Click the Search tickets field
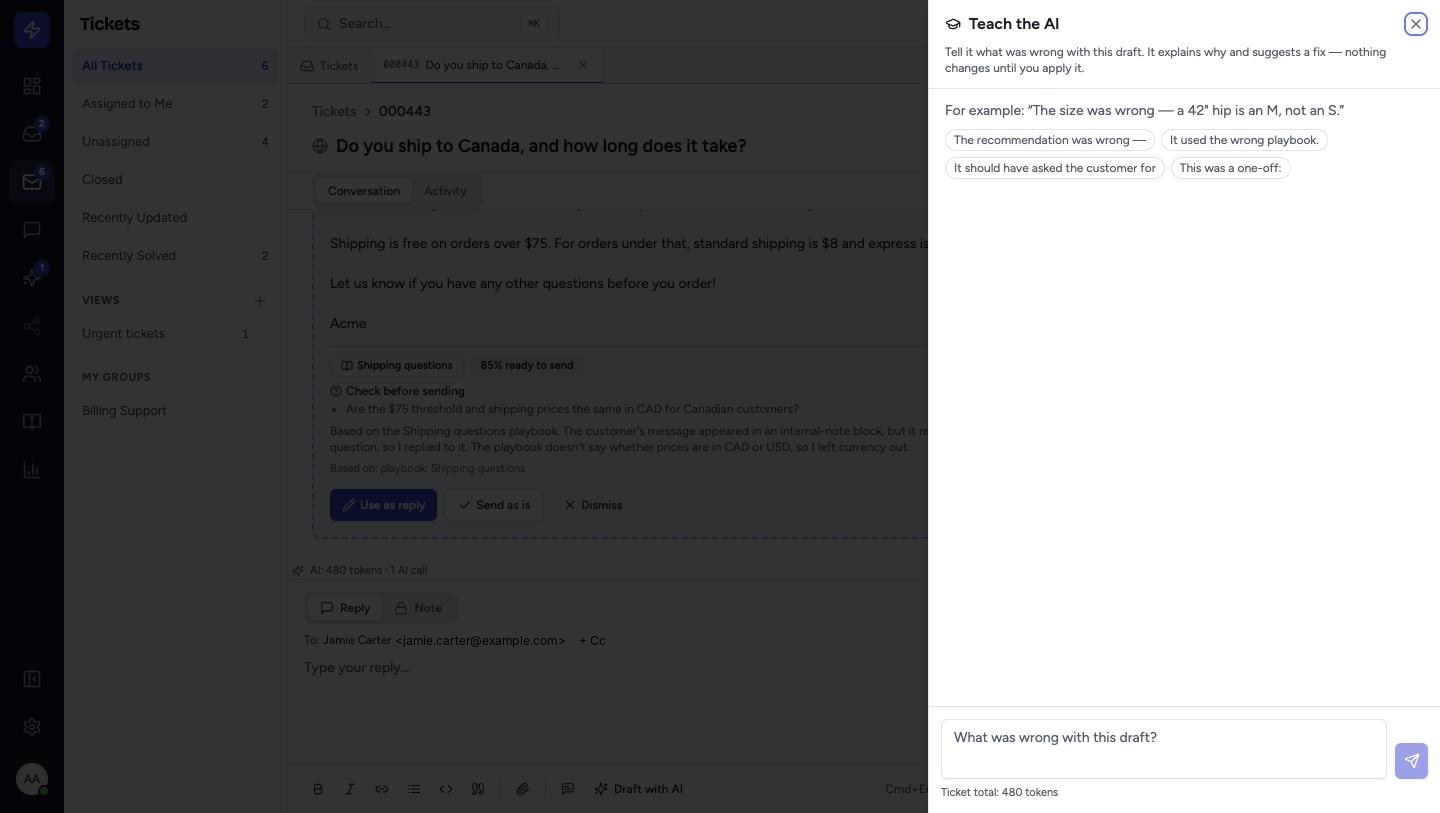The width and height of the screenshot is (1440, 813). click(x=432, y=24)
